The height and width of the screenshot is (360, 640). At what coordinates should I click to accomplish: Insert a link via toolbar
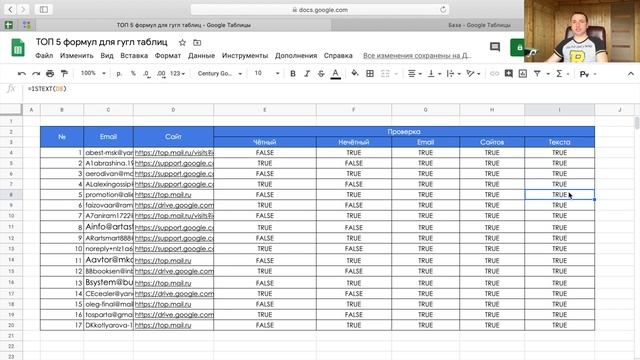494,73
